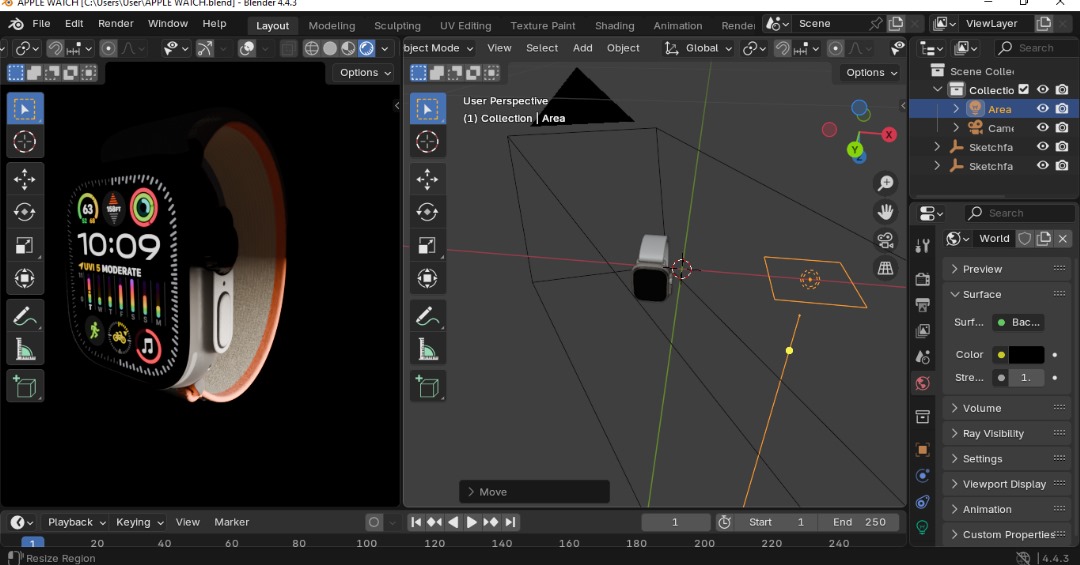Select the Scale tool in right viewport
The width and height of the screenshot is (1080, 565).
pyautogui.click(x=427, y=245)
